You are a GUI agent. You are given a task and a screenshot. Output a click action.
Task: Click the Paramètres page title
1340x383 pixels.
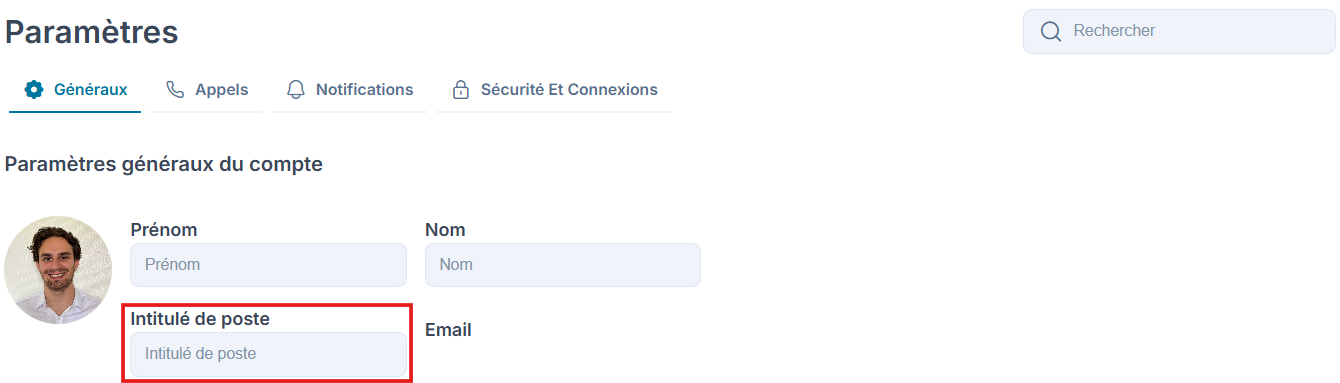[x=92, y=32]
